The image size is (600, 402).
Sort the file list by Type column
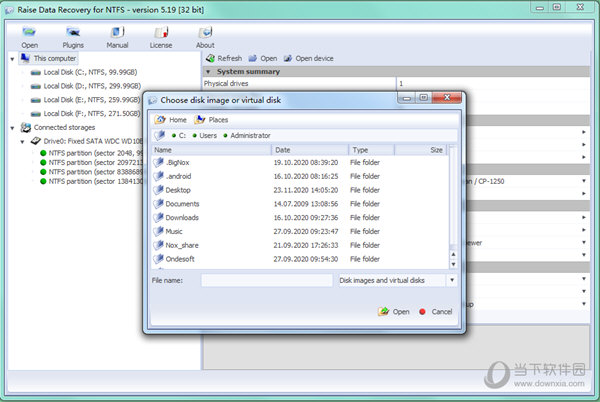tap(371, 150)
